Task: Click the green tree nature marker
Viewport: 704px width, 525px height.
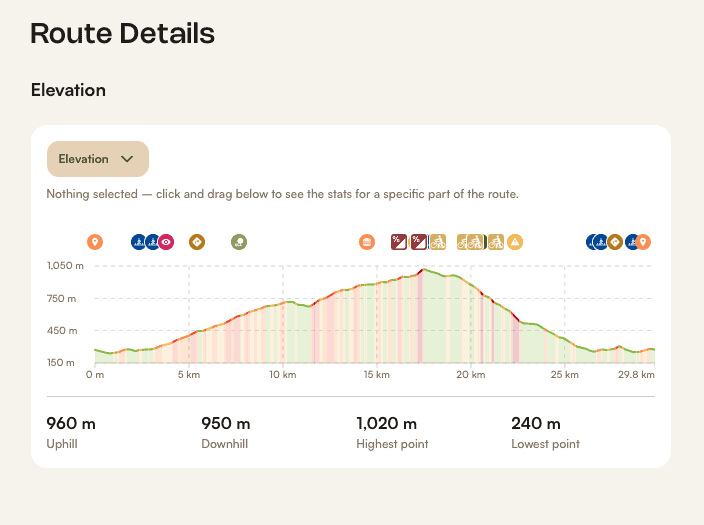Action: (239, 242)
